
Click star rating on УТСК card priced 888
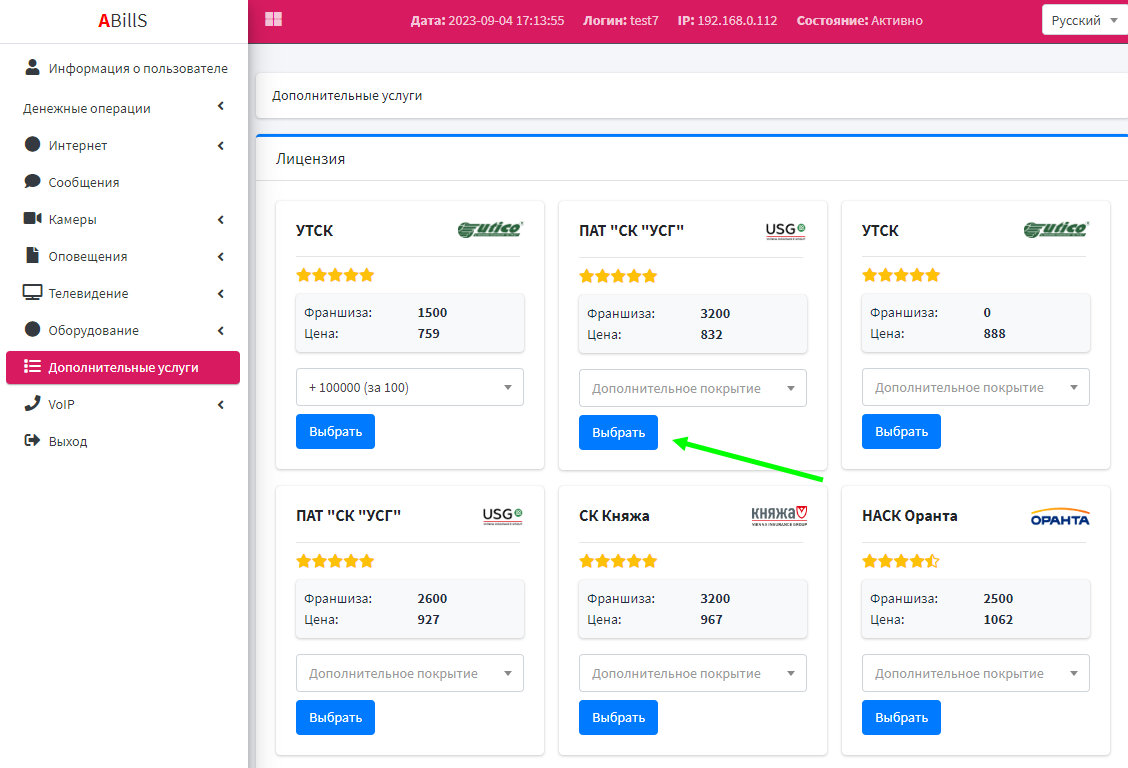901,275
